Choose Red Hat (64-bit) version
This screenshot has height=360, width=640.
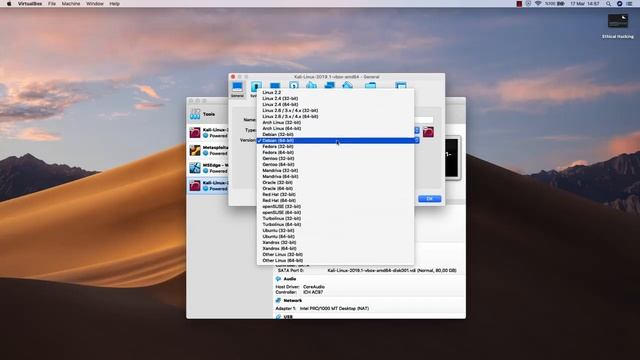point(336,200)
